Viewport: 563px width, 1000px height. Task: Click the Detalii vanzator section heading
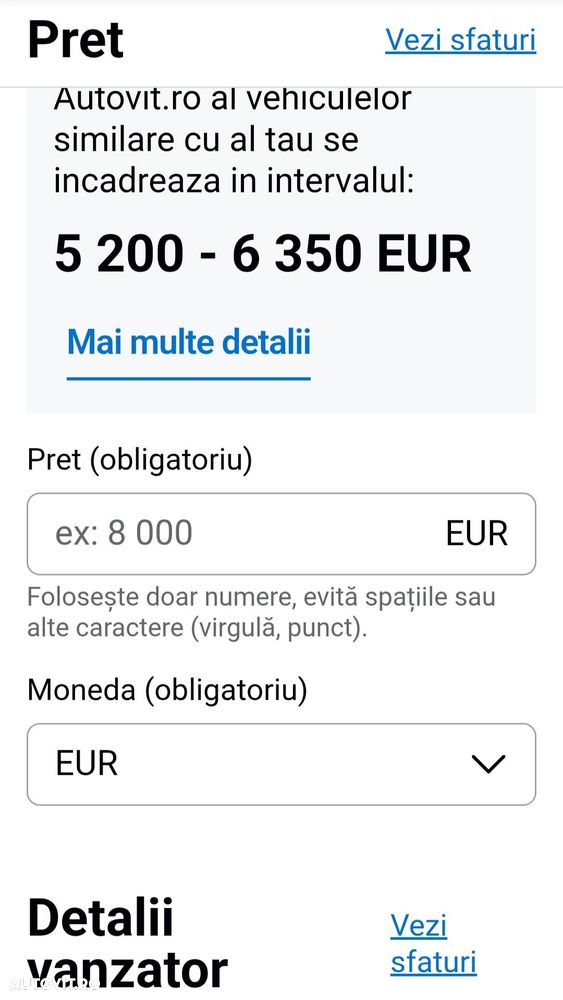128,944
